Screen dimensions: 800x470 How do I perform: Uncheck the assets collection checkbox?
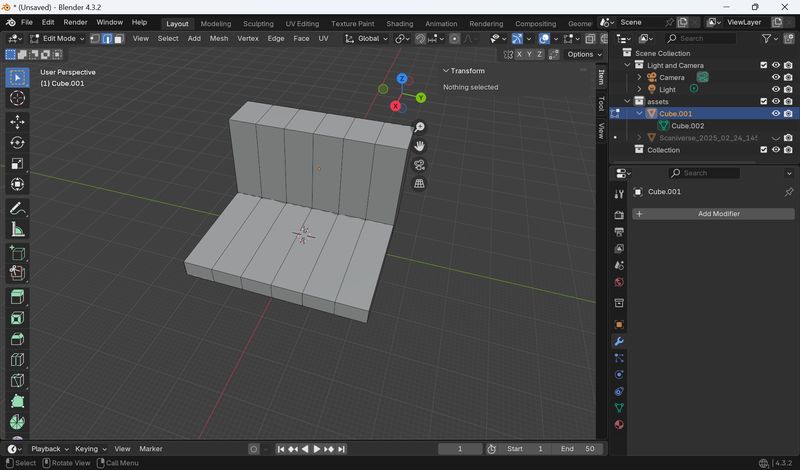764,102
